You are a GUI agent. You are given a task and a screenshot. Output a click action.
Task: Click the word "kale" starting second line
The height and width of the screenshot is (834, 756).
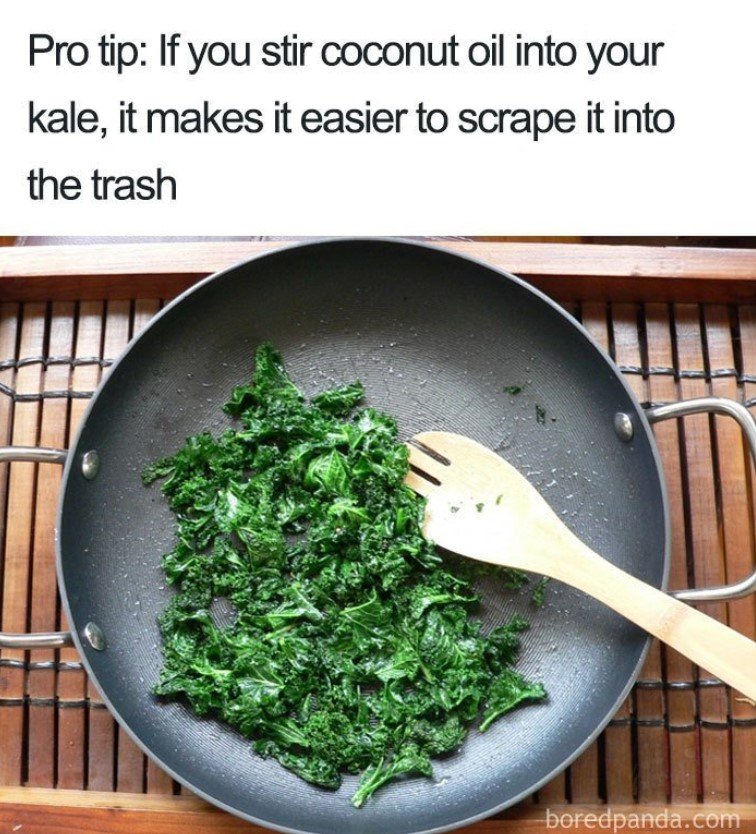[61, 118]
